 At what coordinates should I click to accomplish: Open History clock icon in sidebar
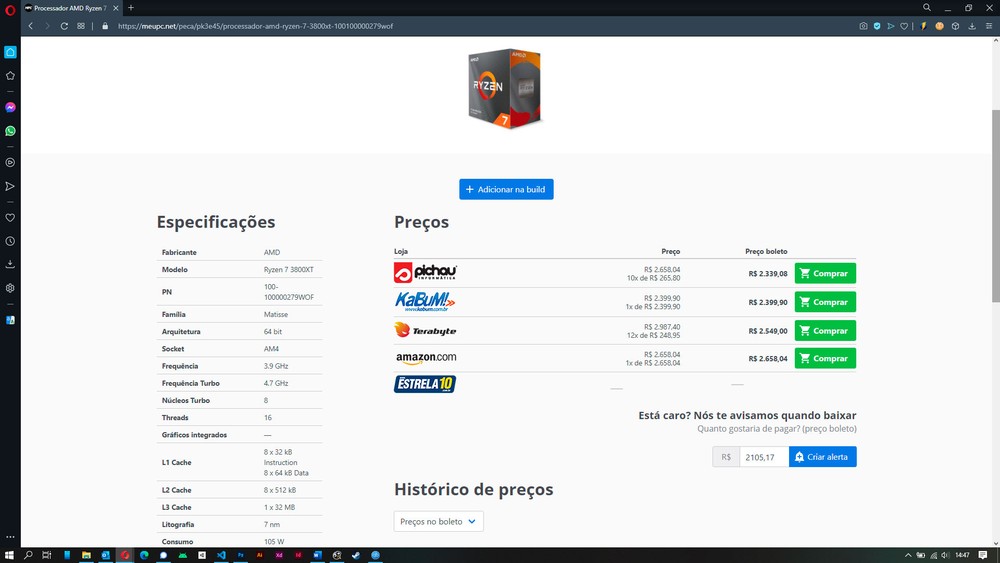coord(10,242)
